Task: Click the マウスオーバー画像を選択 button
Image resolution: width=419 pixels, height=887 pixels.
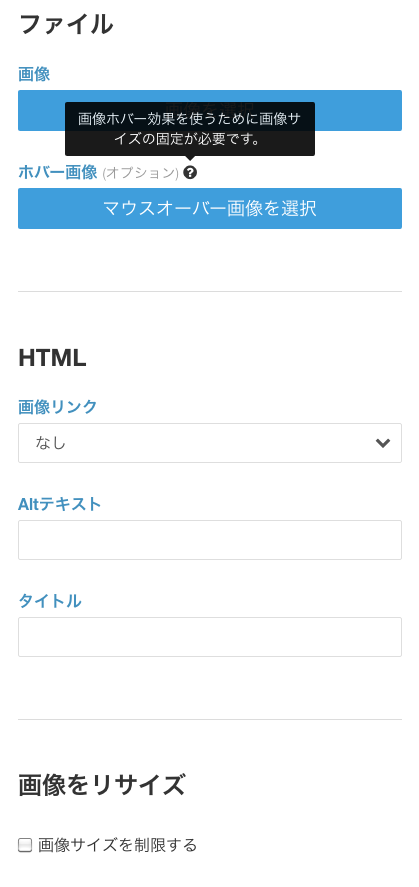Action: click(210, 208)
